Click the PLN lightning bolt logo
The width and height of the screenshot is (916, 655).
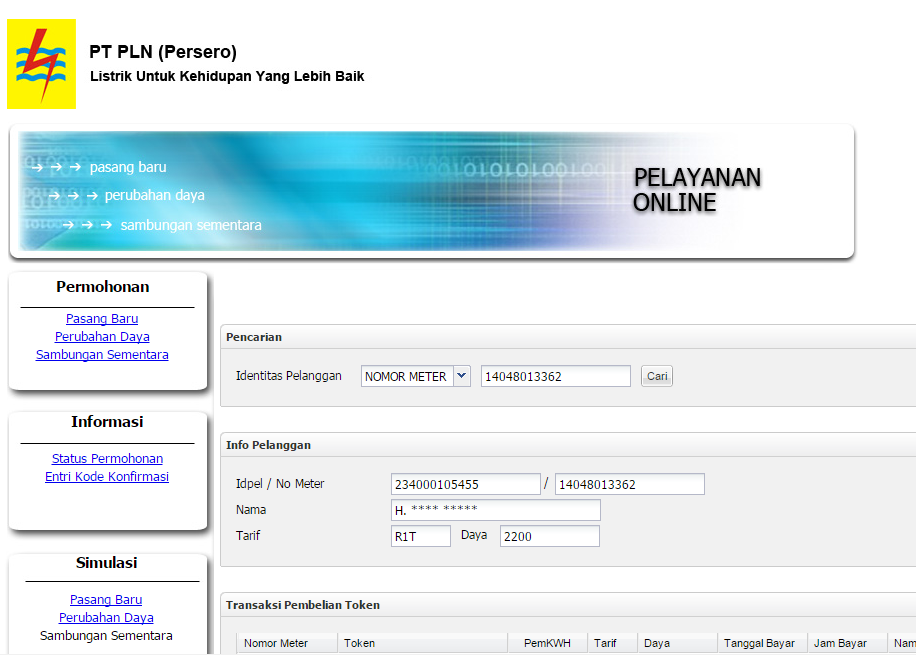(41, 64)
